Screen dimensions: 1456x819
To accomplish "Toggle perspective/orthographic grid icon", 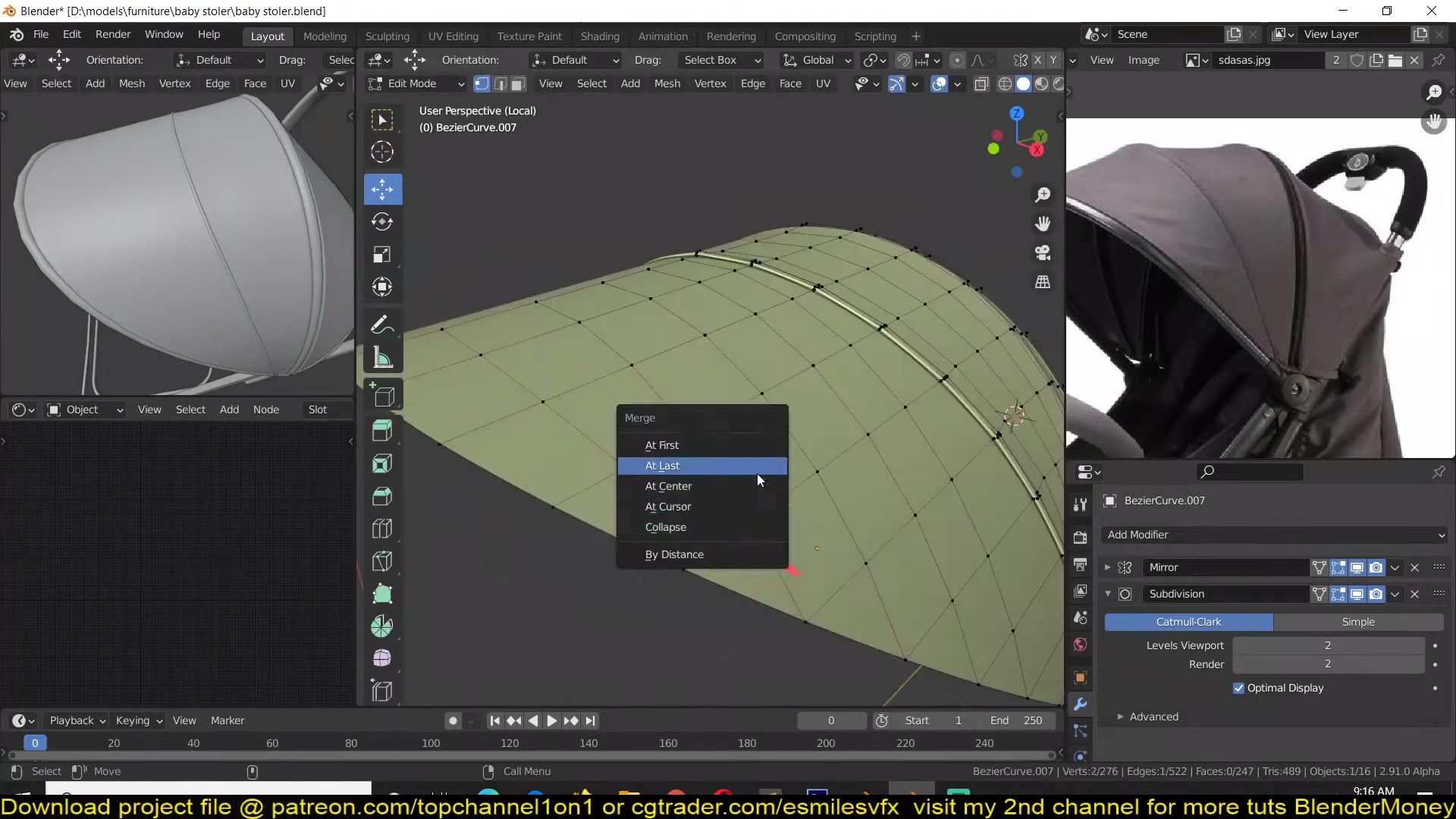I will 1043,282.
